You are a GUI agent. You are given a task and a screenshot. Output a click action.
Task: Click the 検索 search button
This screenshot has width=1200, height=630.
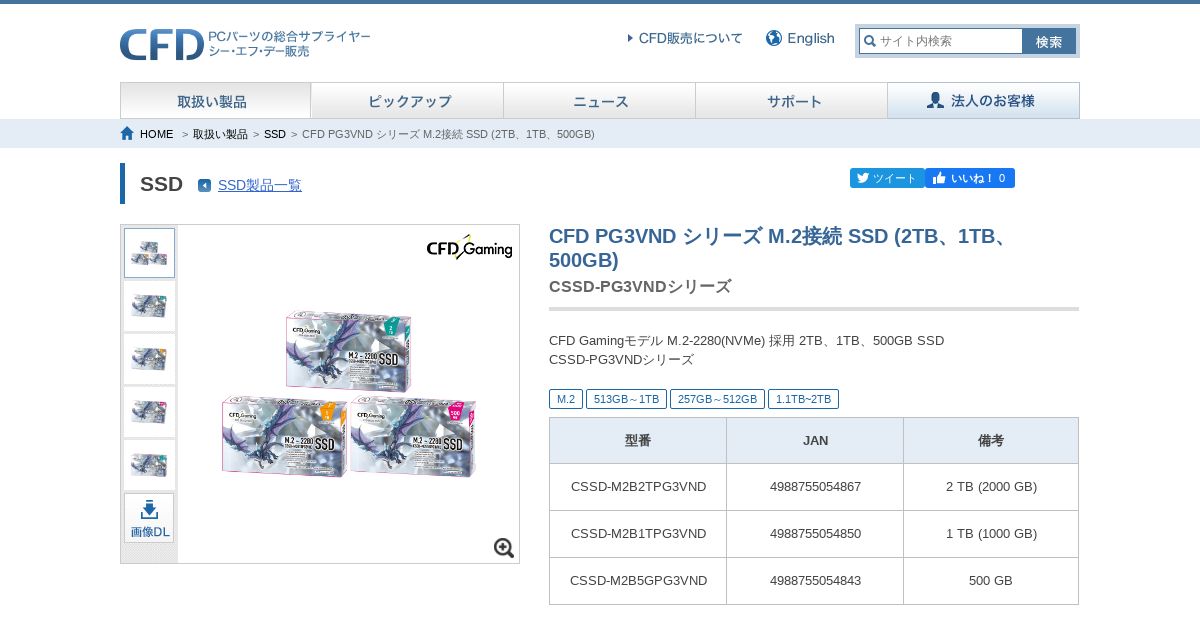click(1049, 41)
